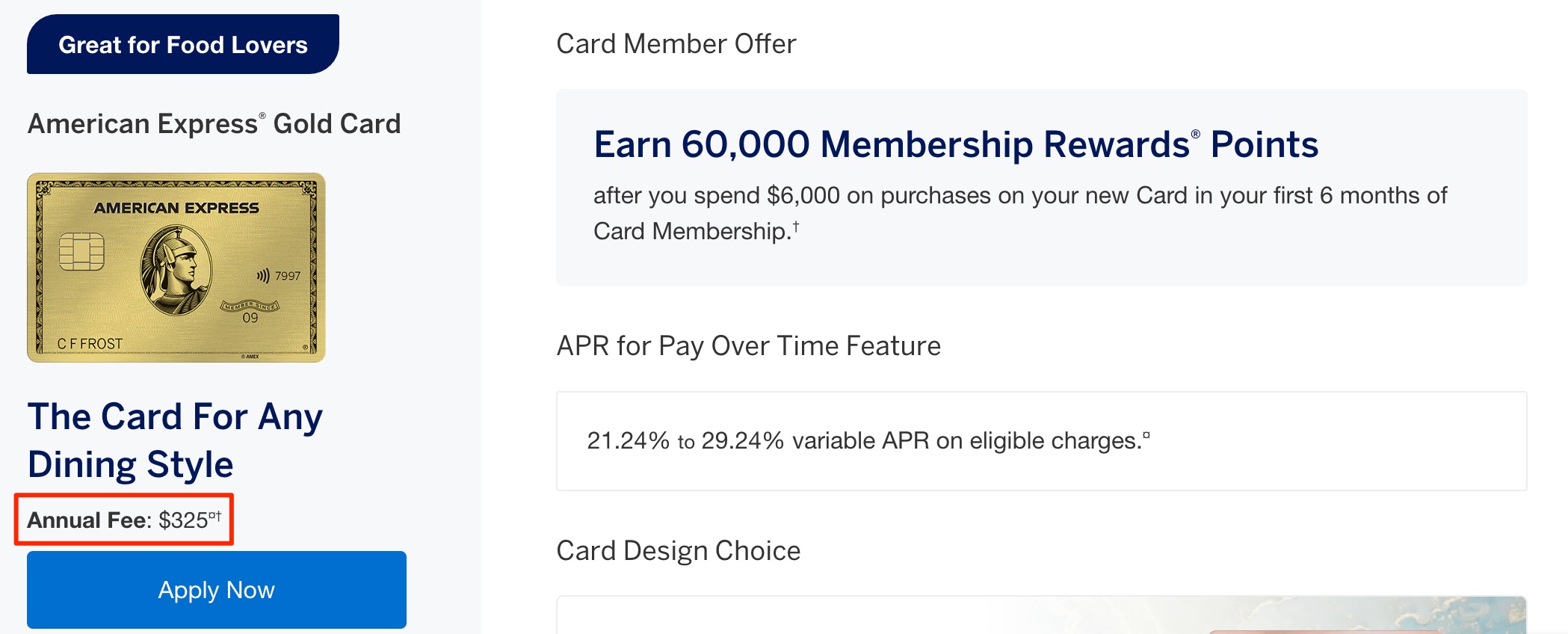Screen dimensions: 1568x634
Task: Click the Membership Rewards registered trademark symbol
Action: (1197, 135)
